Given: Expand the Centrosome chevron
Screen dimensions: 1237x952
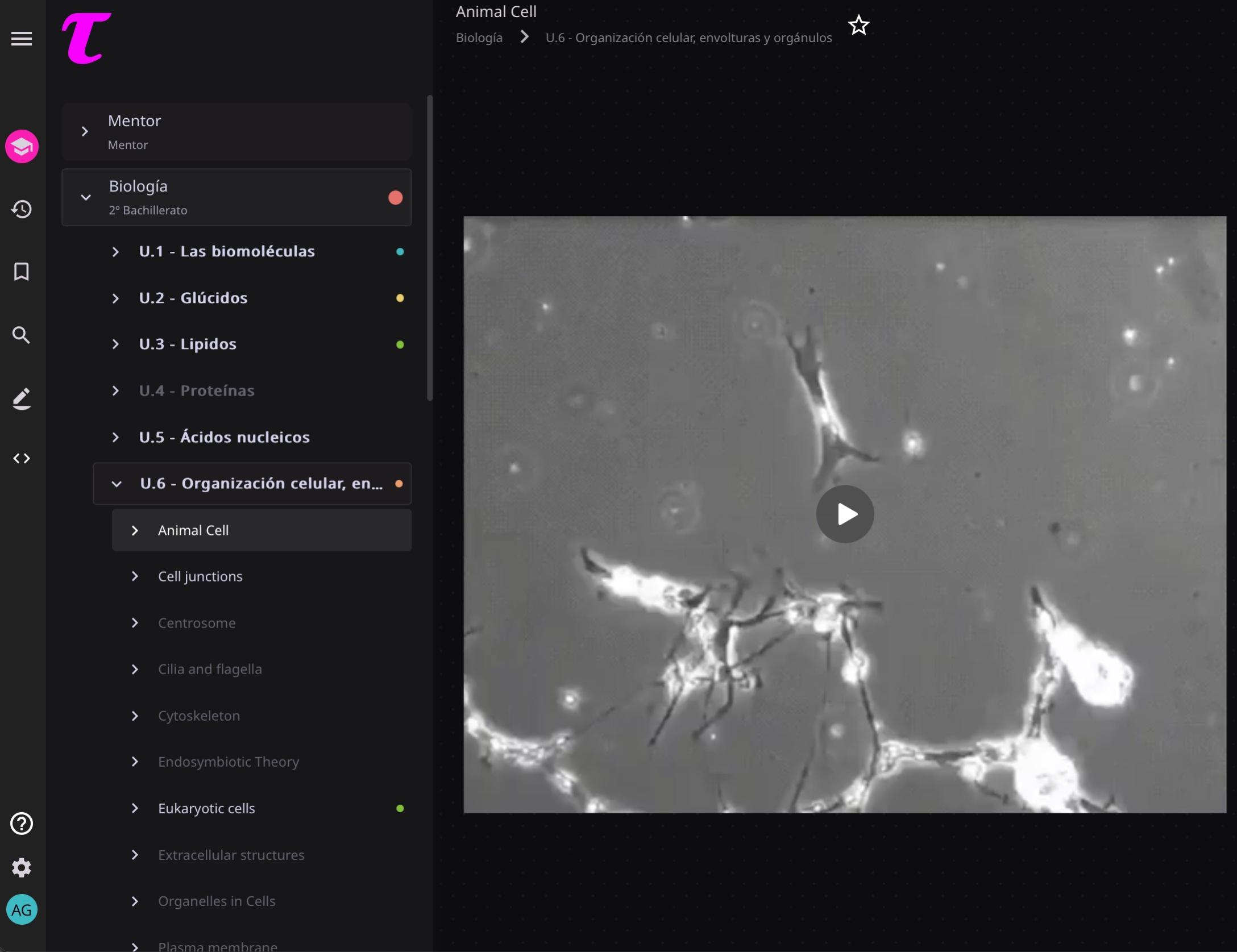Looking at the screenshot, I should coord(135,623).
